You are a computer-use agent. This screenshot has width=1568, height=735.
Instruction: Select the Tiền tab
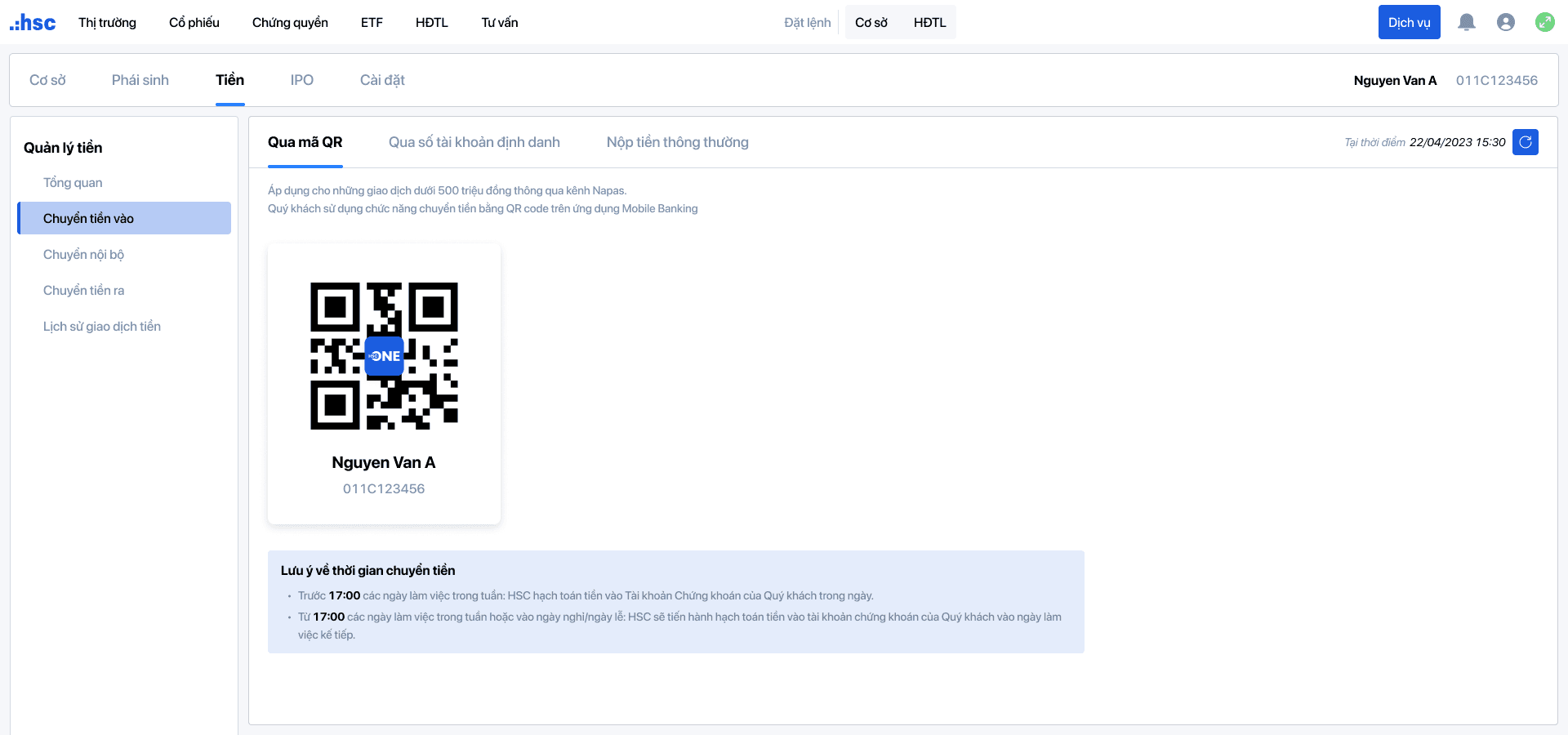pos(230,80)
